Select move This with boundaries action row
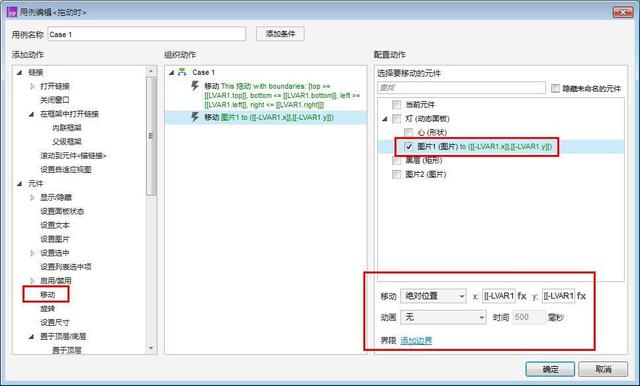Screen dimensions: 640x386 [x=265, y=95]
